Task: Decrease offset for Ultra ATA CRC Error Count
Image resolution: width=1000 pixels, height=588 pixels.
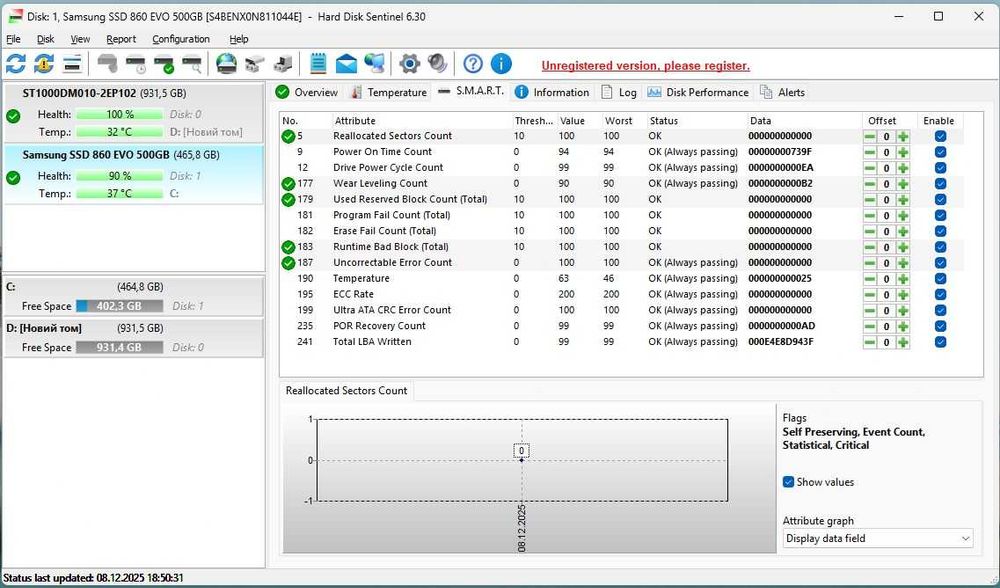Action: click(x=870, y=311)
